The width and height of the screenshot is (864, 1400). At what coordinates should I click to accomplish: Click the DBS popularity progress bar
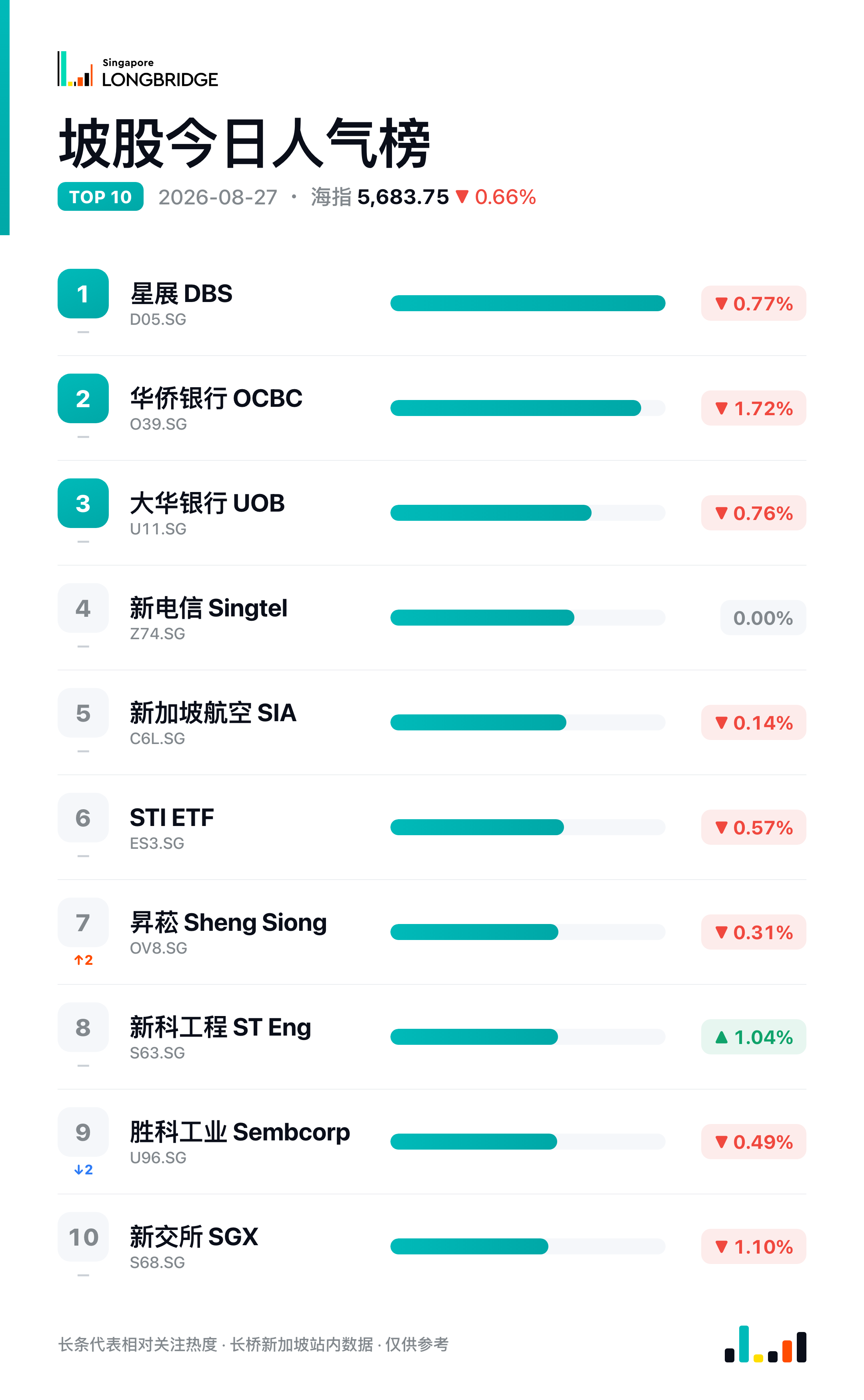[528, 304]
